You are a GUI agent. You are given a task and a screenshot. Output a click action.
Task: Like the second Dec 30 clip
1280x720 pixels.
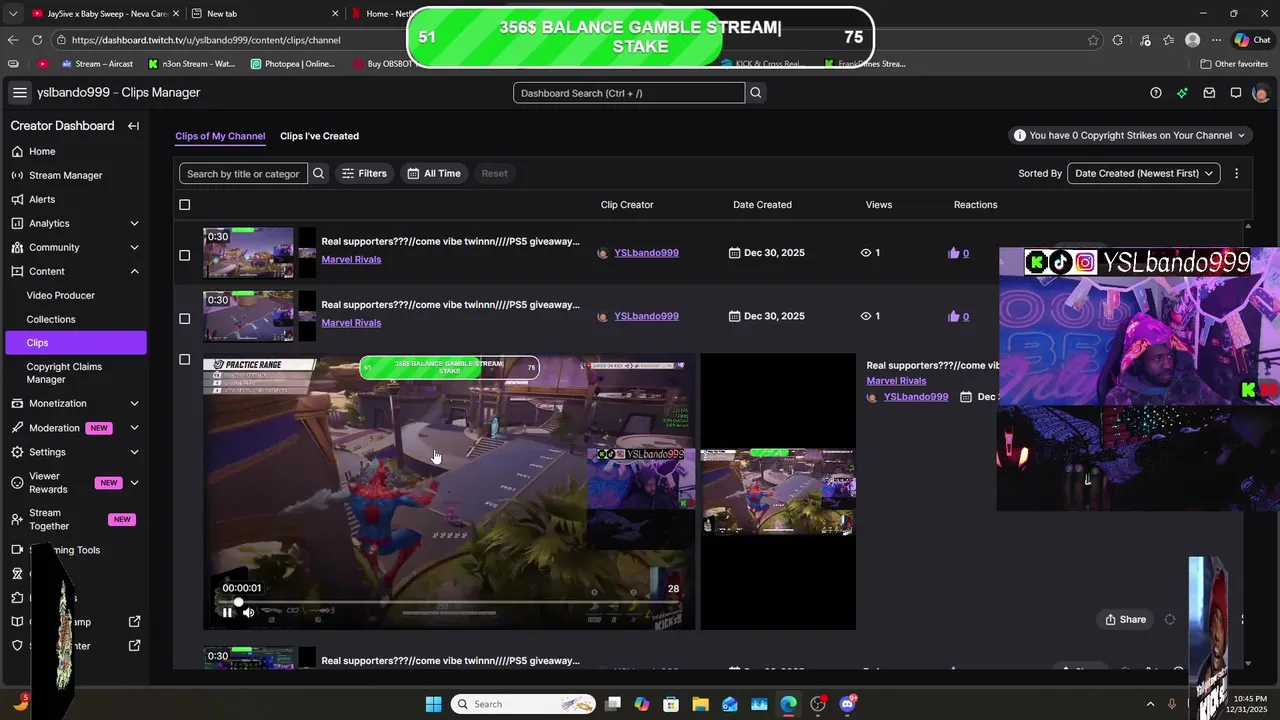(x=954, y=316)
